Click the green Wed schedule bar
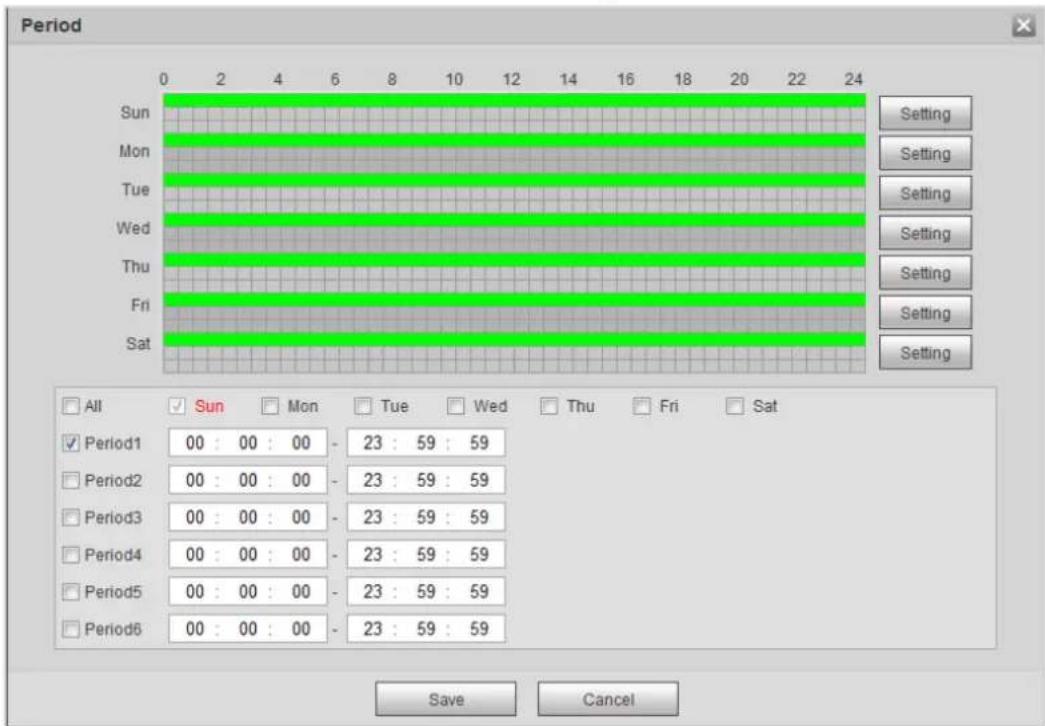The image size is (1045, 726). (515, 220)
